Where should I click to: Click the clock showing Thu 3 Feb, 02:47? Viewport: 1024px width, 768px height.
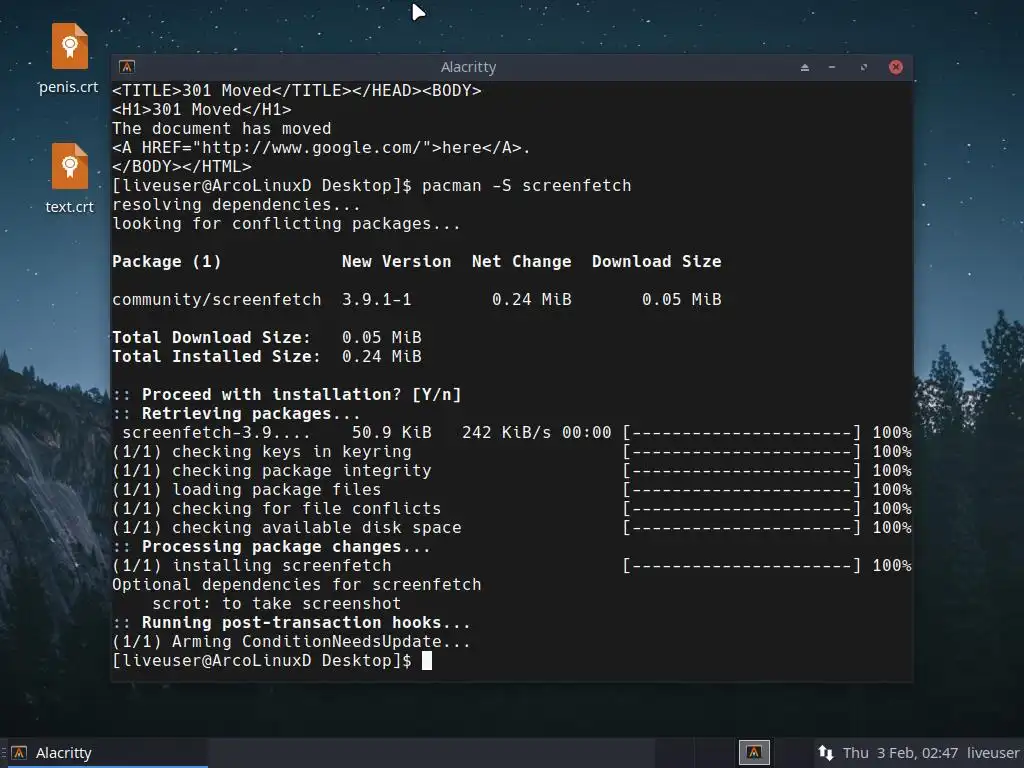pos(900,753)
